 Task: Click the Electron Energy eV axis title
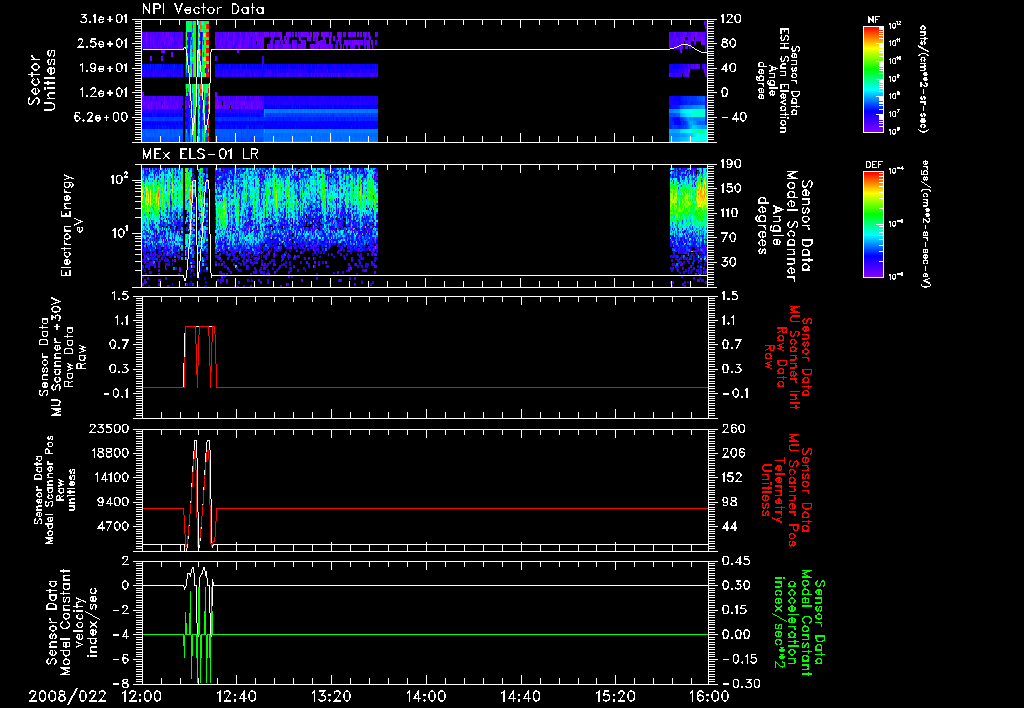pyautogui.click(x=72, y=225)
